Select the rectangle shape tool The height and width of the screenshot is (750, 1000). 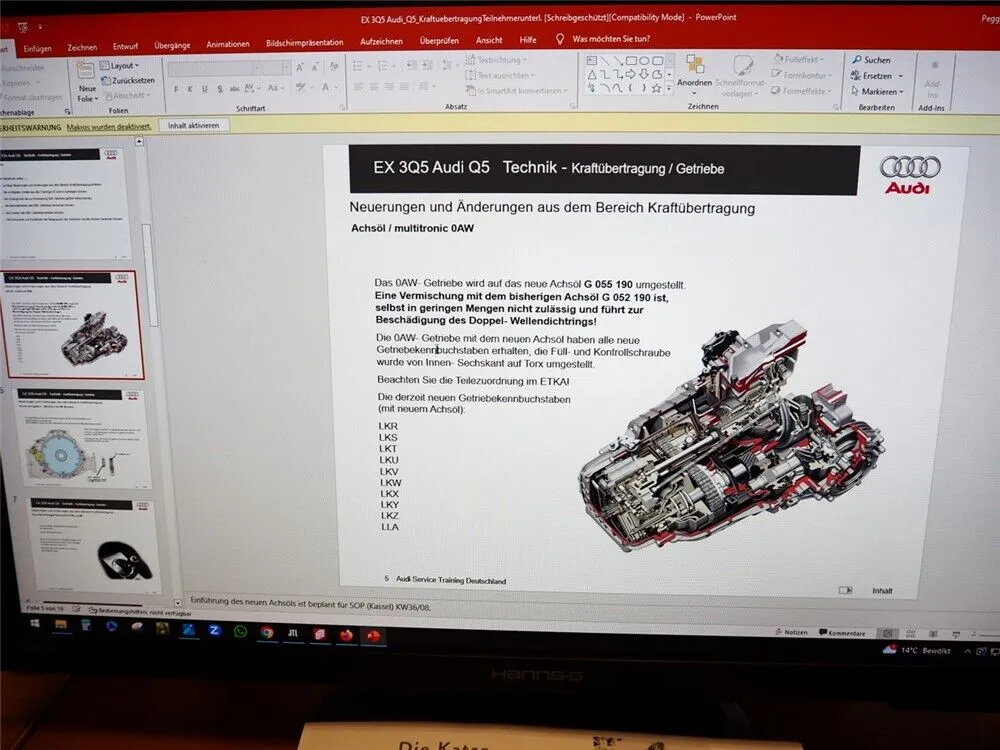(x=631, y=61)
